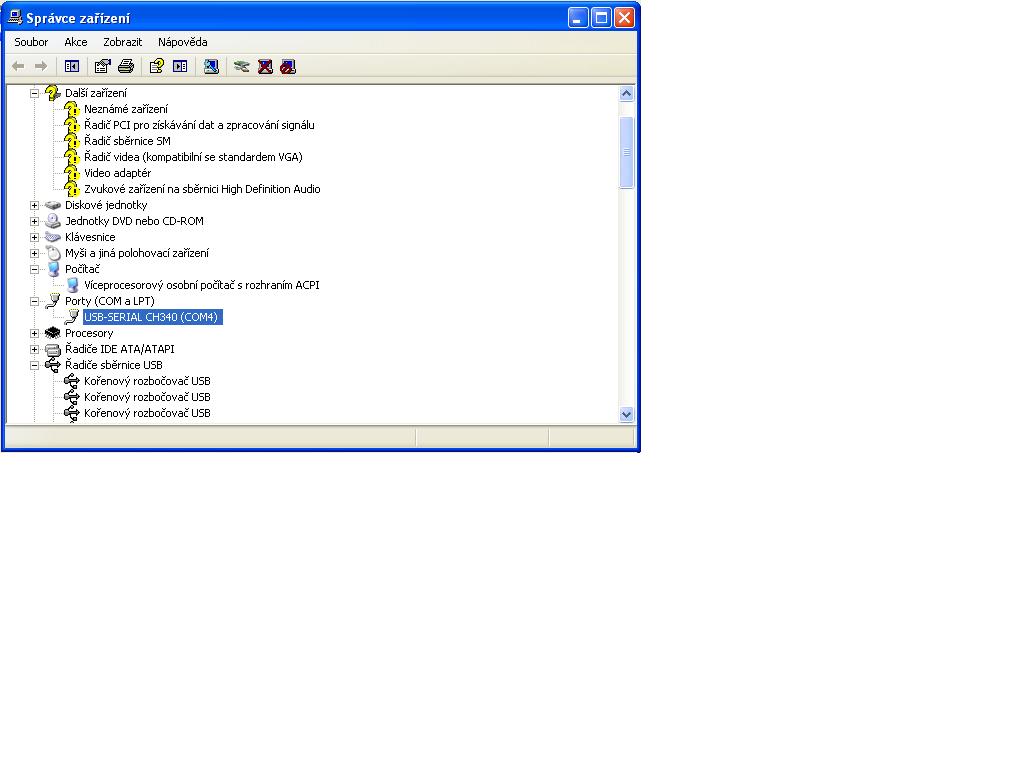
Task: Select the controller icon of Řadiče IDE ATA/ATAPI
Action: (53, 349)
